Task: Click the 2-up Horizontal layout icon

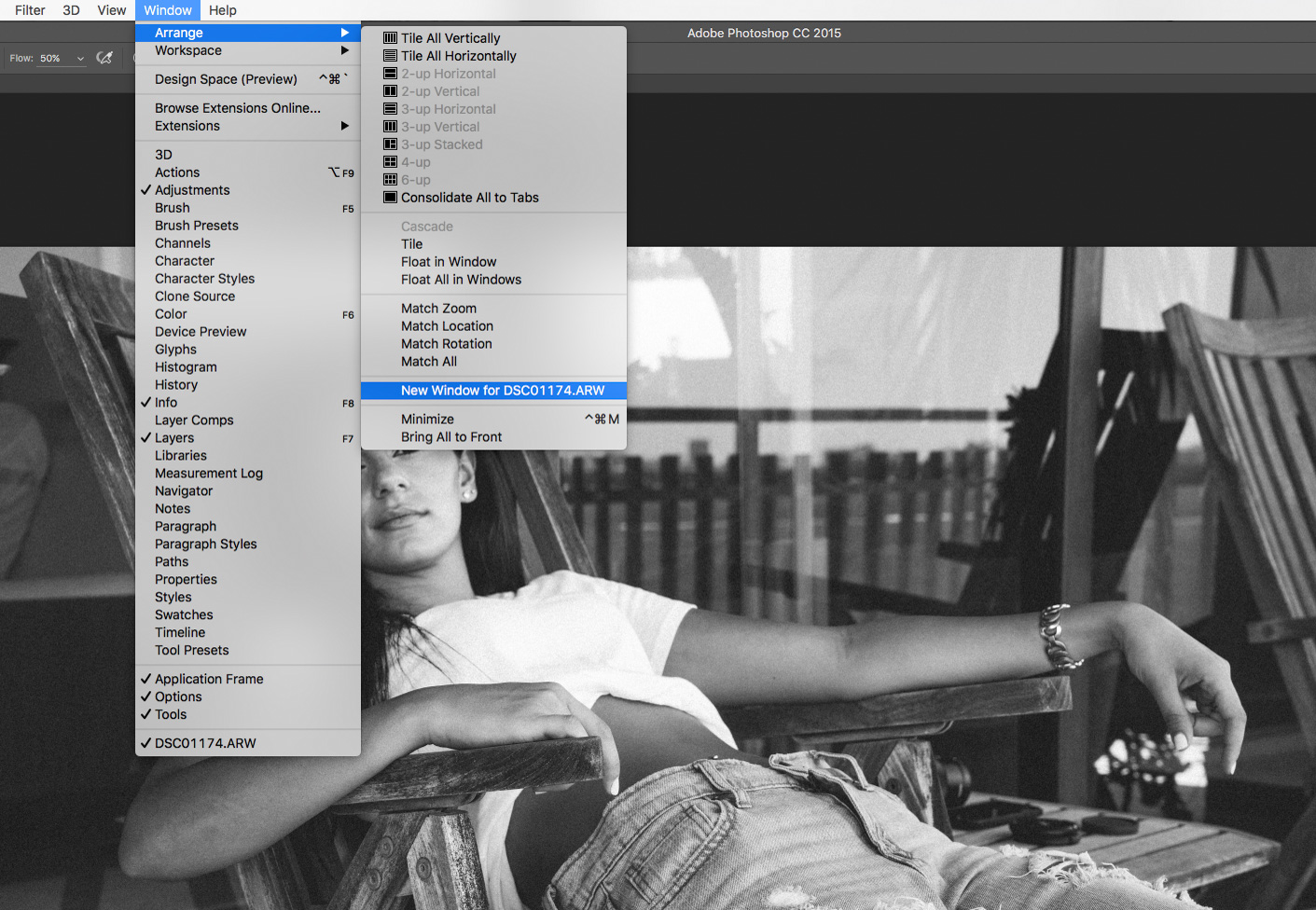Action: coord(388,73)
